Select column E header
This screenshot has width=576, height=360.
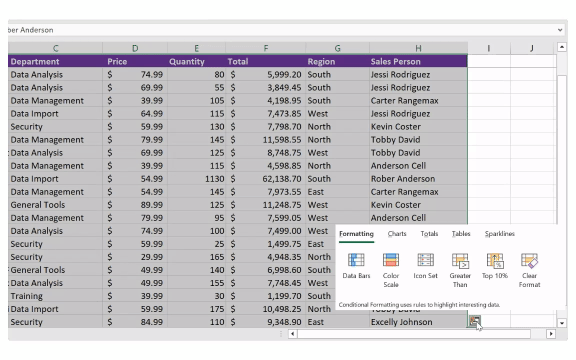pos(196,48)
